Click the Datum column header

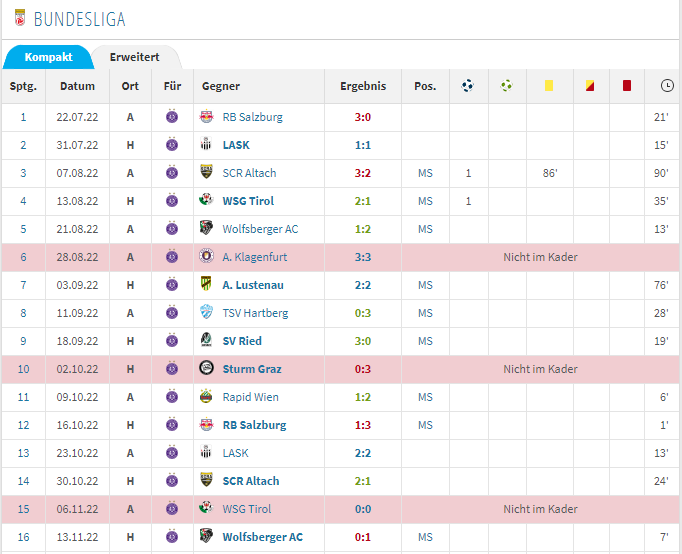point(77,86)
